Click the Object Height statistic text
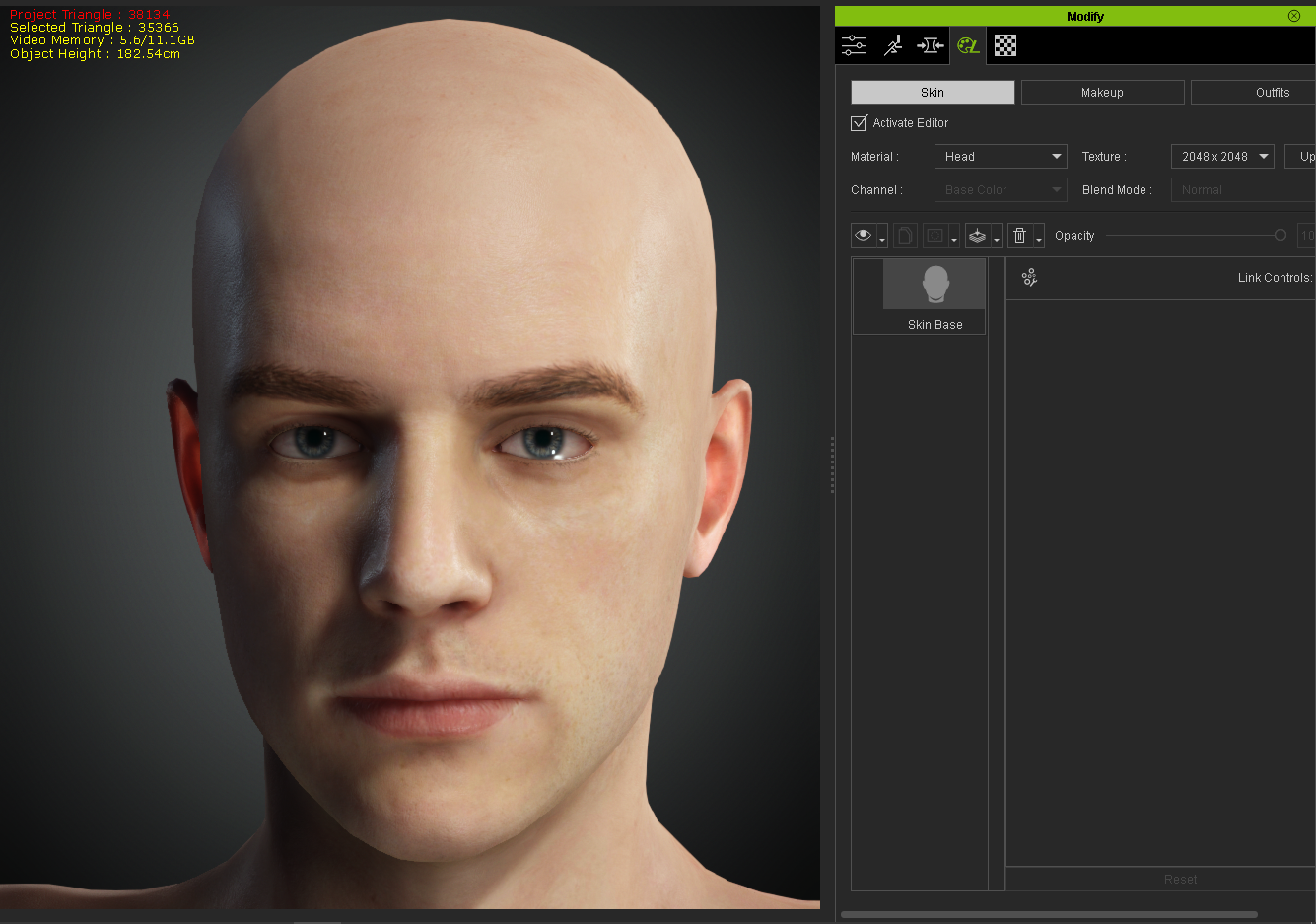The image size is (1316, 924). tap(95, 54)
